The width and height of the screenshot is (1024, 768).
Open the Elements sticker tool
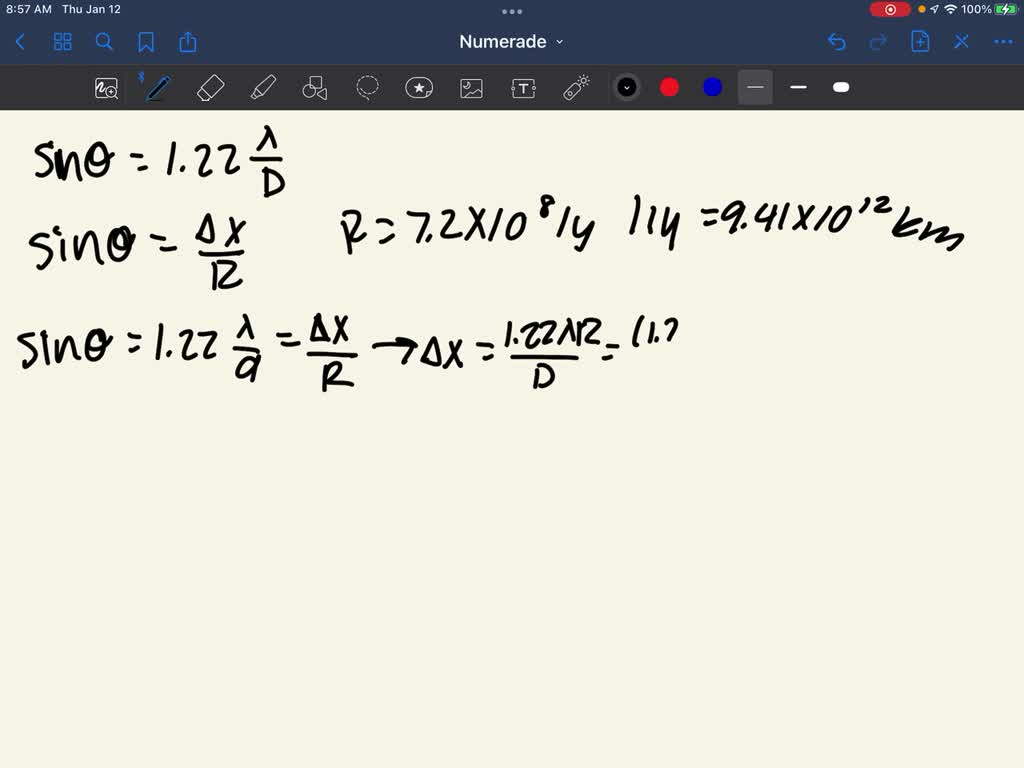tap(419, 88)
